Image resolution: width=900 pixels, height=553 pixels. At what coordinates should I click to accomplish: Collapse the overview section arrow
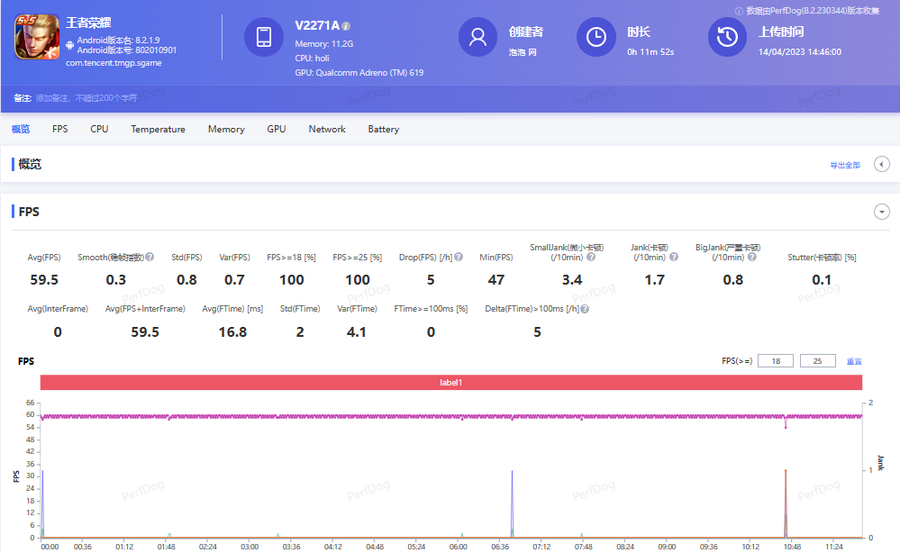pyautogui.click(x=881, y=164)
